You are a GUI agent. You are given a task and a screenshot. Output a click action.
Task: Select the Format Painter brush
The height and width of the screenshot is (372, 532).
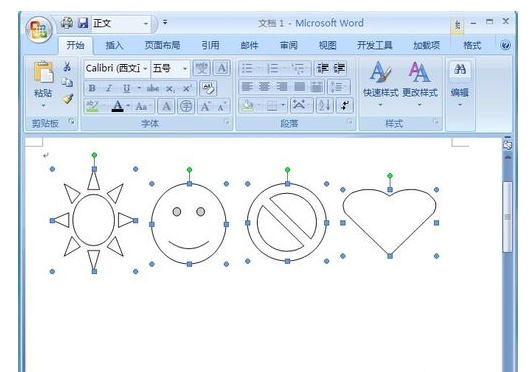68,99
